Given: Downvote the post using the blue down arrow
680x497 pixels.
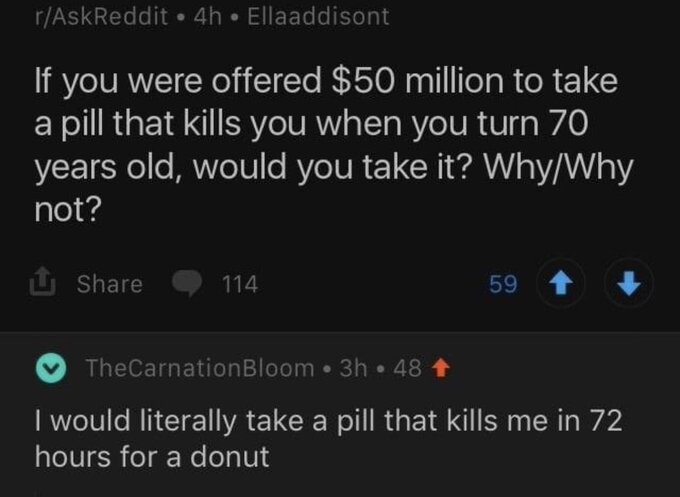Looking at the screenshot, I should (629, 283).
